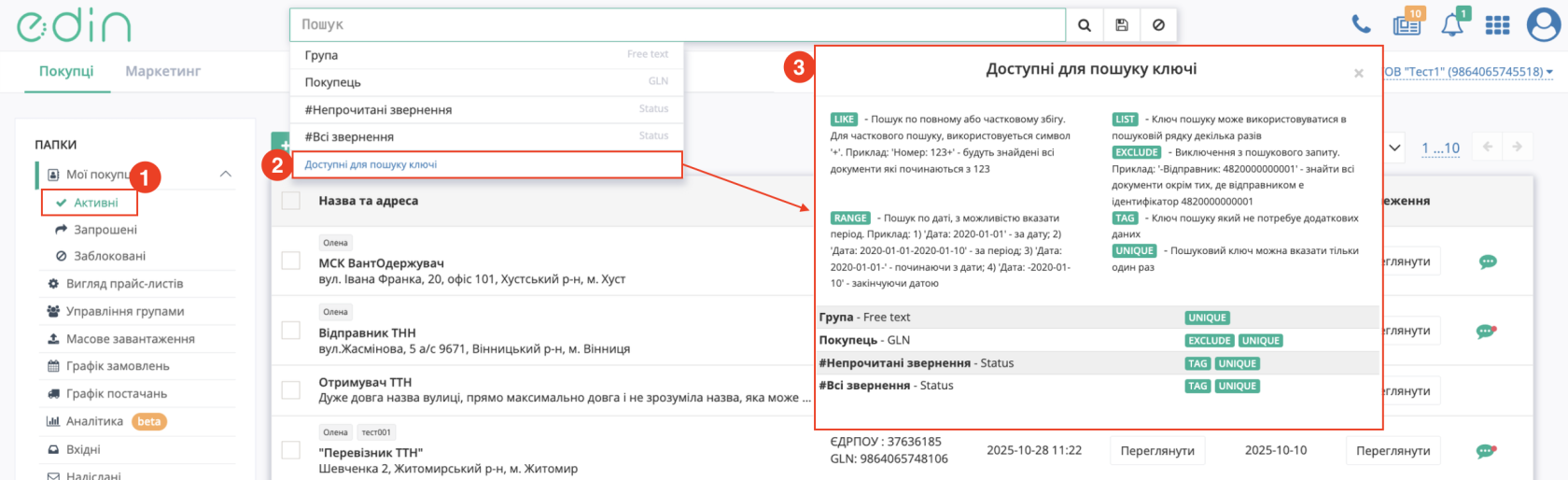Open the user profile avatar
This screenshot has width=1568, height=480.
(x=1544, y=25)
